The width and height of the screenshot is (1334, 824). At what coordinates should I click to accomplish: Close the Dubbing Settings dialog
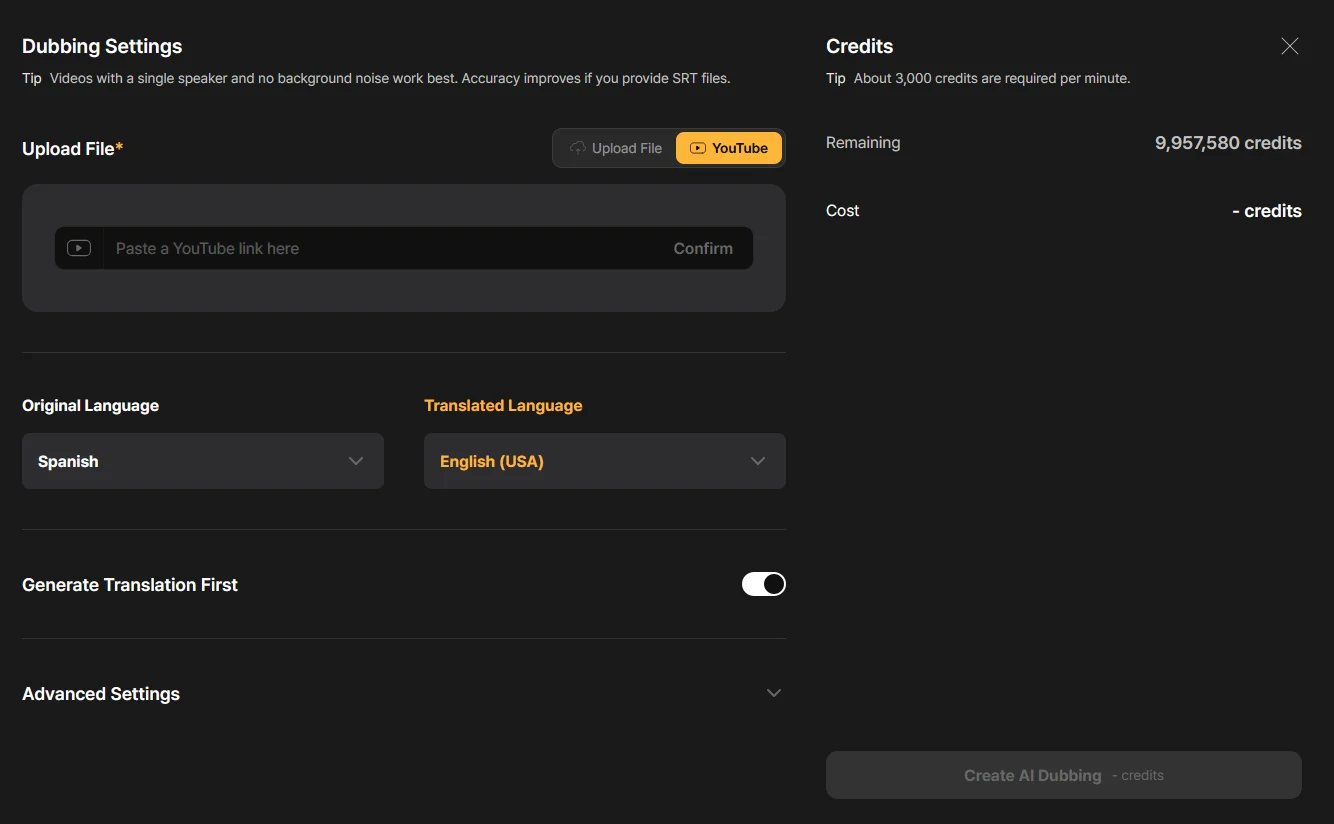1290,46
